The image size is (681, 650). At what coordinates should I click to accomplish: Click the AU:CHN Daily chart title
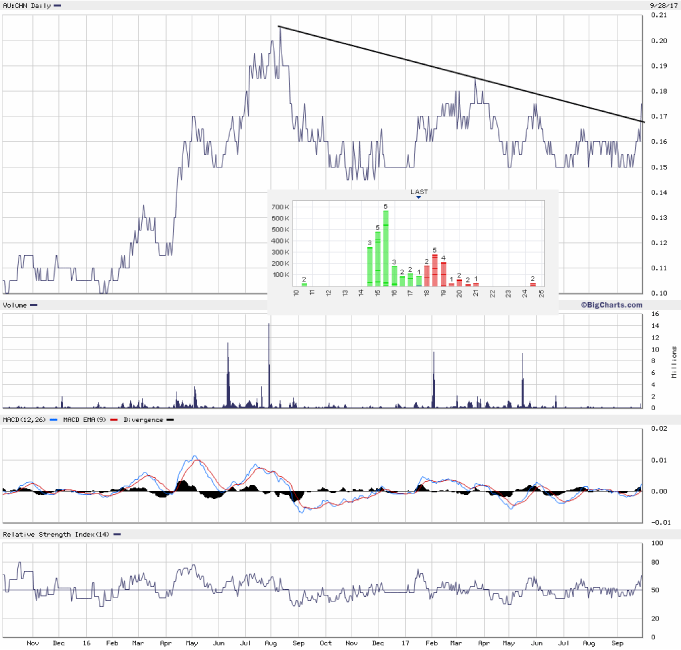point(26,6)
